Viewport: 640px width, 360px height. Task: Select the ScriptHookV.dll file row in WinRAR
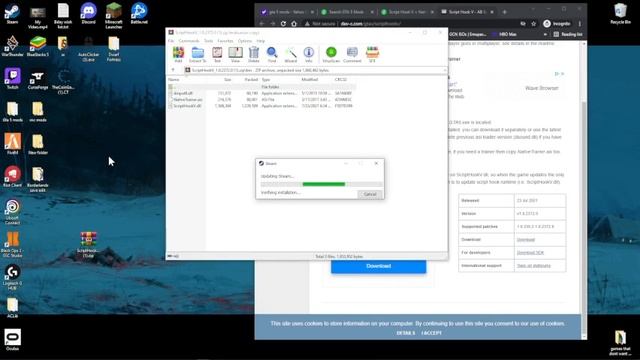(x=261, y=106)
